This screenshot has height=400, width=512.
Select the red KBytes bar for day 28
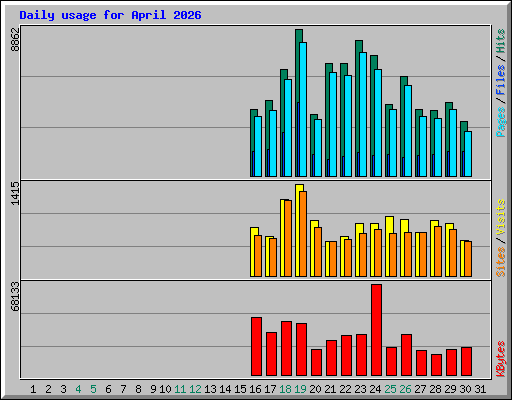[436, 365]
